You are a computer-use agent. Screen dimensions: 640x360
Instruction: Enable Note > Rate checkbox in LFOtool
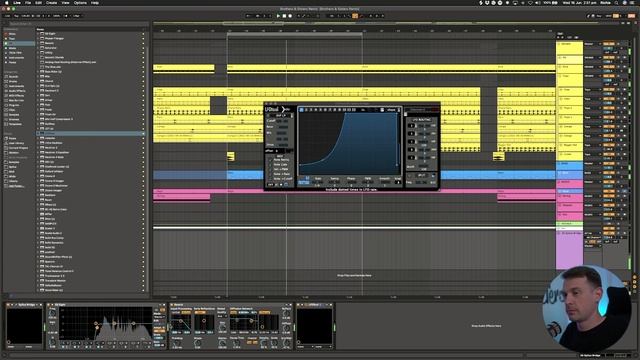click(270, 174)
